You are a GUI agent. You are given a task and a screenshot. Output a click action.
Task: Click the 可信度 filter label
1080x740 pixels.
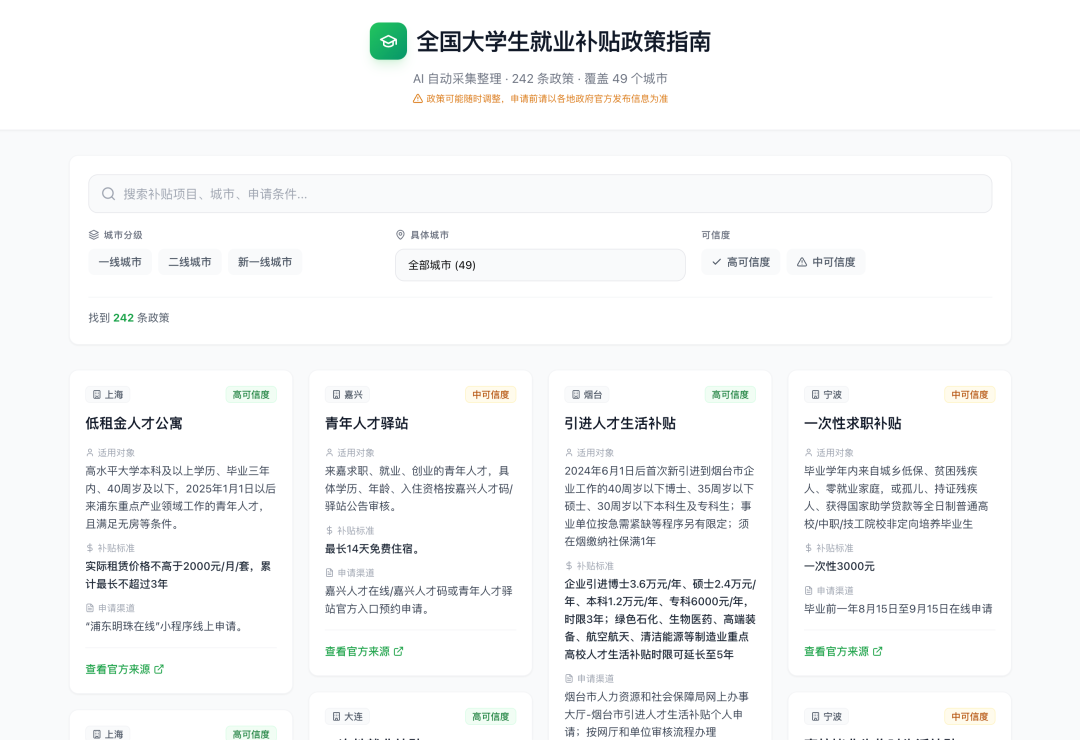coord(716,235)
